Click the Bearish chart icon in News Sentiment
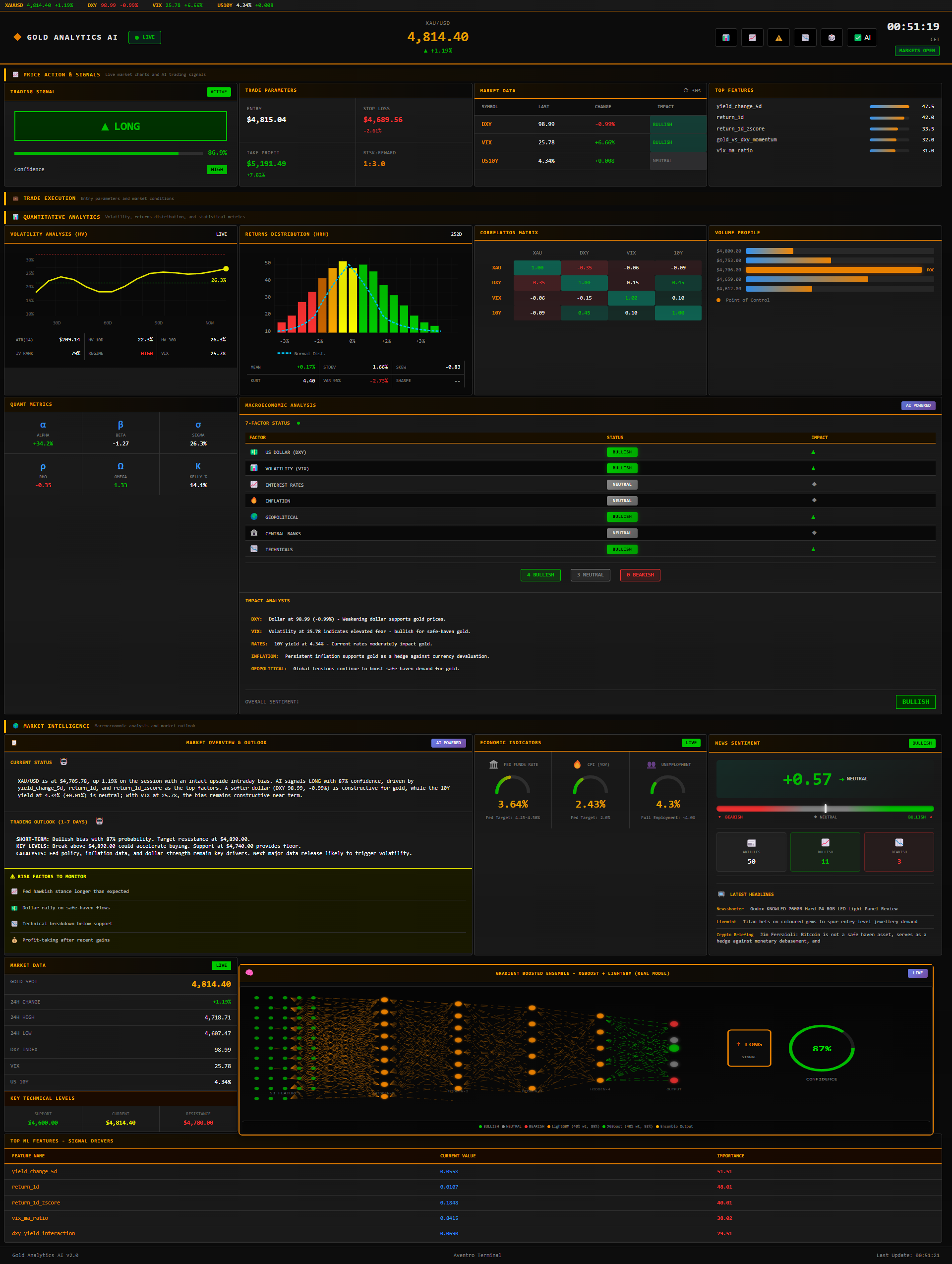 pos(899,843)
